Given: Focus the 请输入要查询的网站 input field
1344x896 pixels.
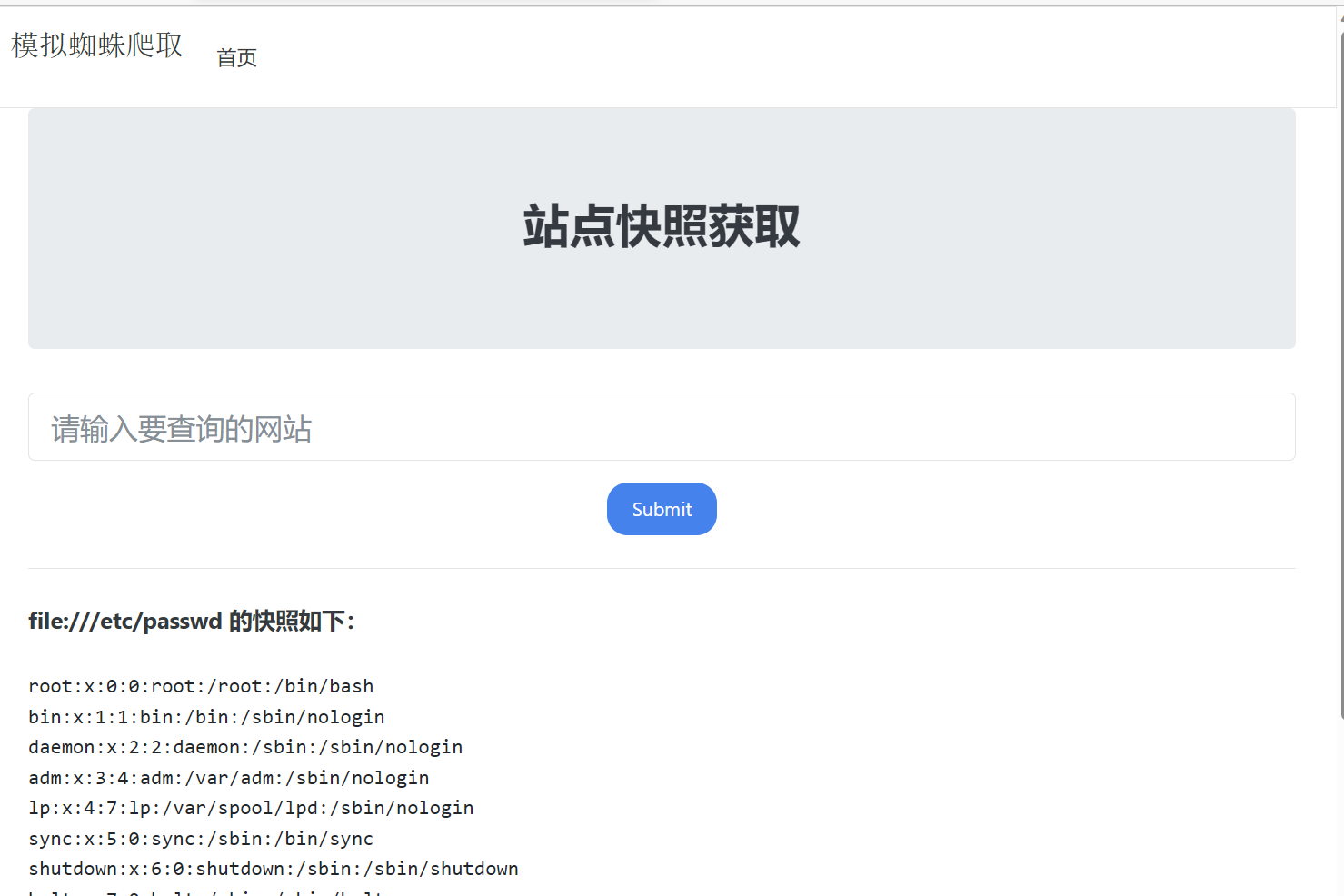Looking at the screenshot, I should pyautogui.click(x=661, y=427).
